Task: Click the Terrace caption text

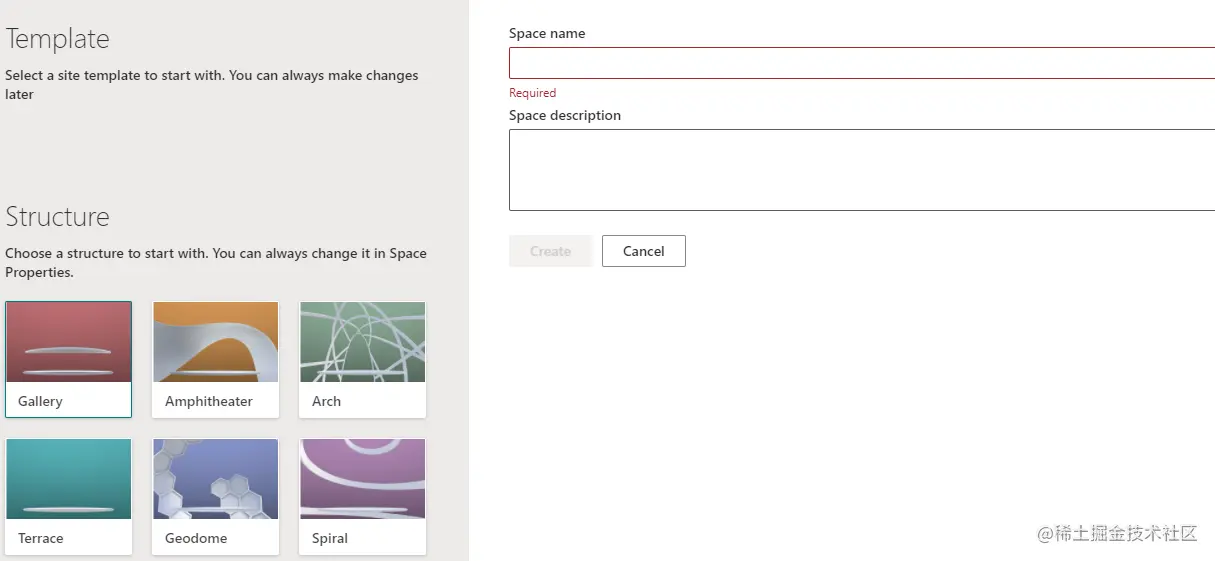Action: 40,538
